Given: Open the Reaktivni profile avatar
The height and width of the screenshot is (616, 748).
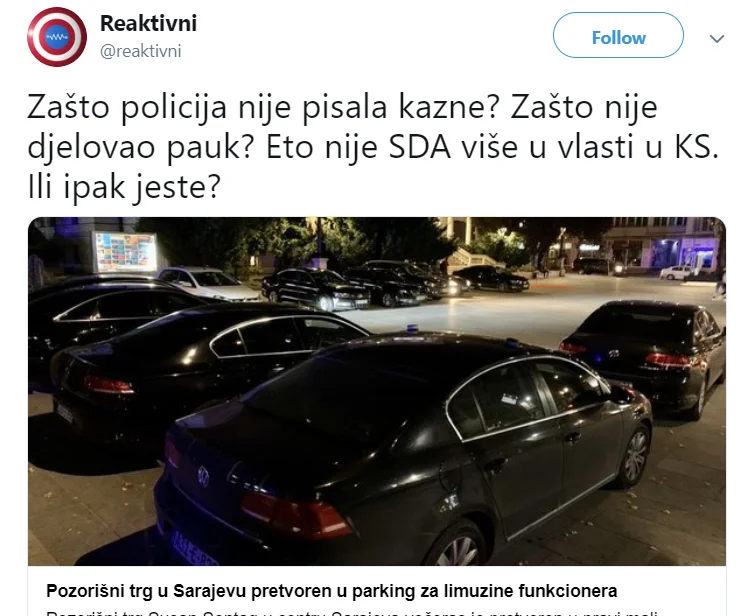Looking at the screenshot, I should click(57, 37).
